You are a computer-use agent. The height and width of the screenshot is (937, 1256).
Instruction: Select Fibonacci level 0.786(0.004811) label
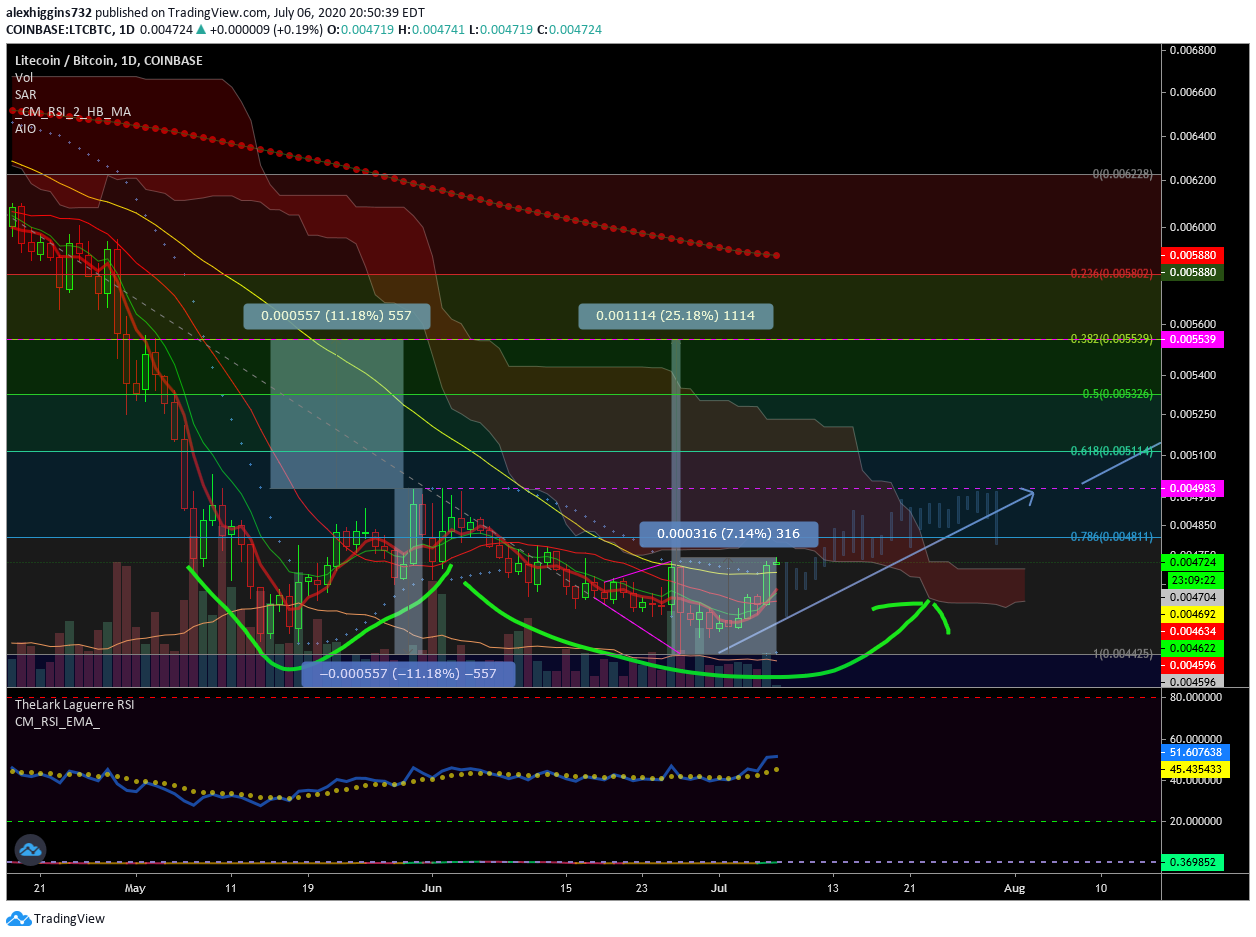coord(1113,537)
